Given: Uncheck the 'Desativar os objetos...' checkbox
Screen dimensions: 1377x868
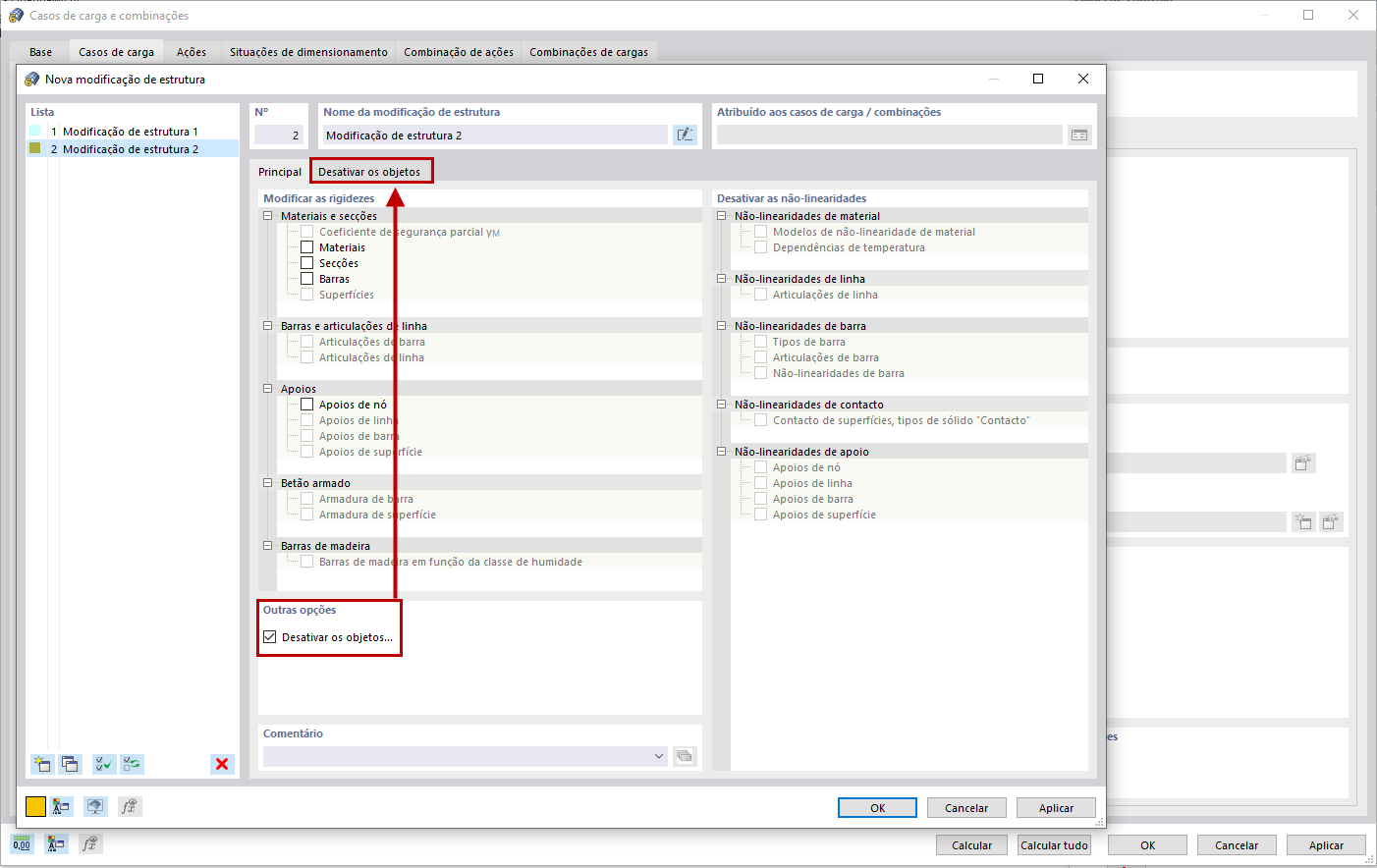Looking at the screenshot, I should [x=270, y=637].
